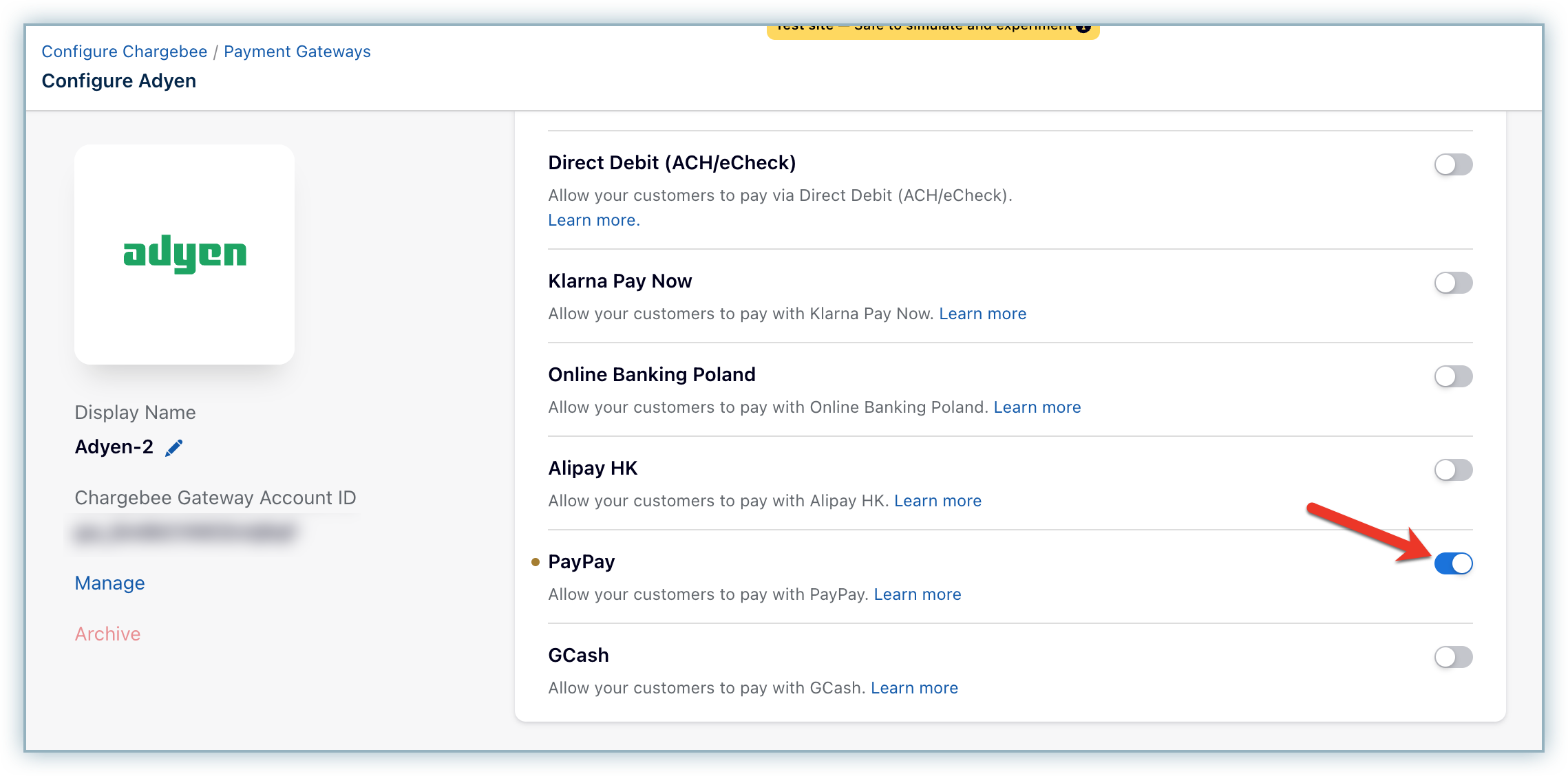This screenshot has height=776, width=1568.
Task: Click the Adyen logo card
Action: (184, 255)
